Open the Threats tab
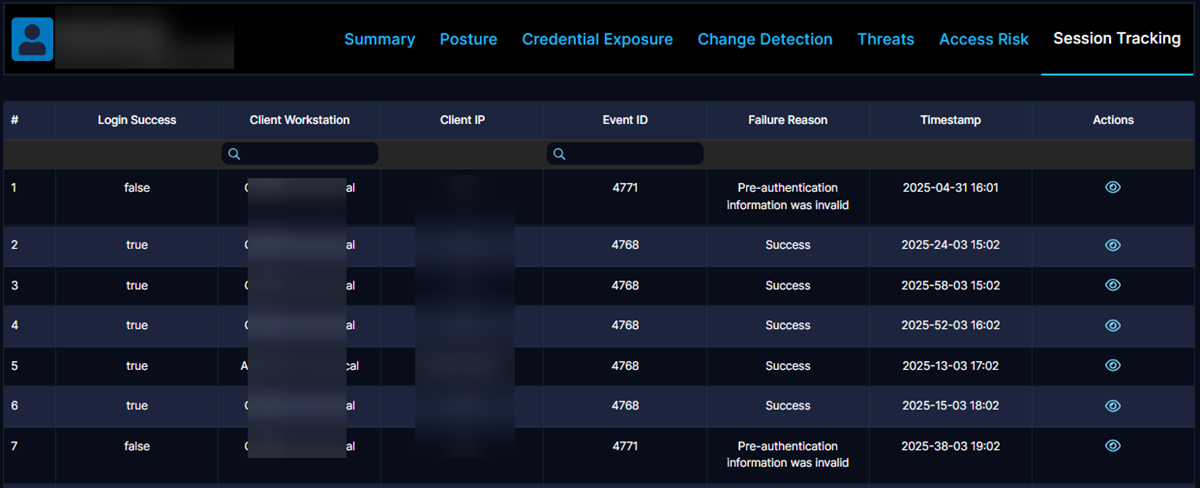Viewport: 1200px width, 488px height. tap(885, 39)
